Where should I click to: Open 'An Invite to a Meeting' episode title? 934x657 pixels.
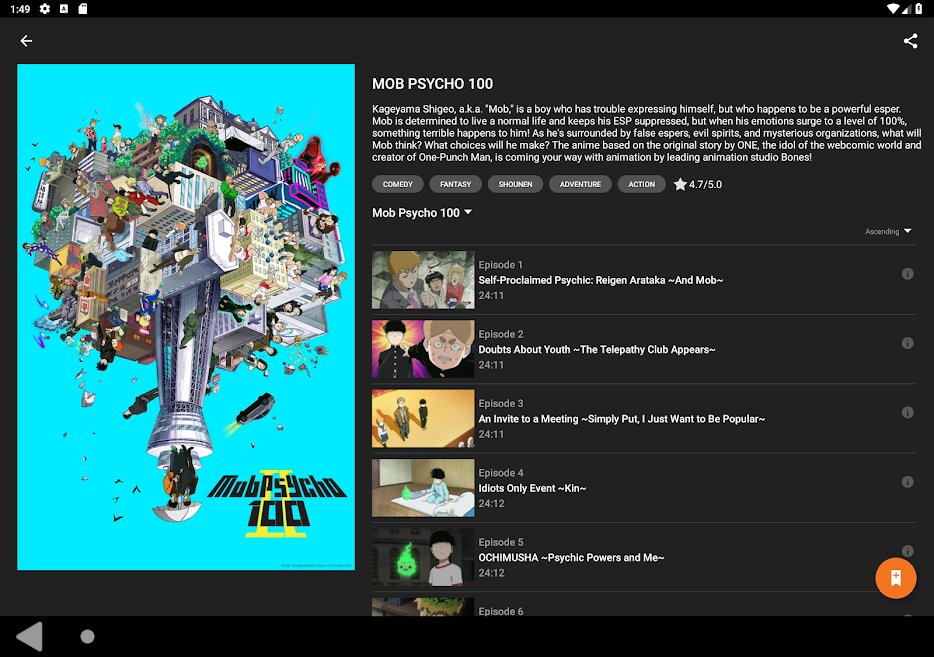pos(621,419)
